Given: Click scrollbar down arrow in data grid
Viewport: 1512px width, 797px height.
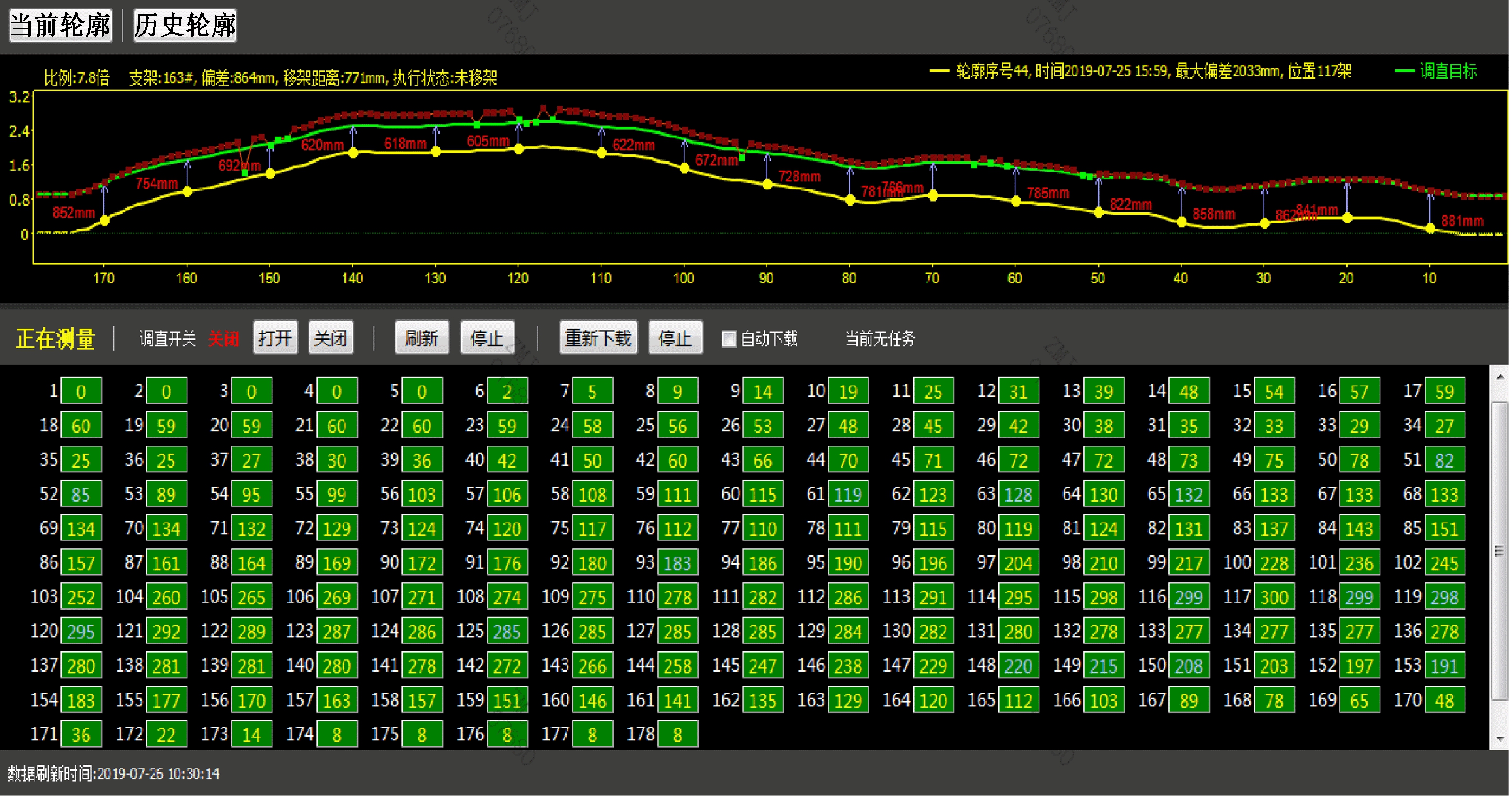Looking at the screenshot, I should (1500, 738).
